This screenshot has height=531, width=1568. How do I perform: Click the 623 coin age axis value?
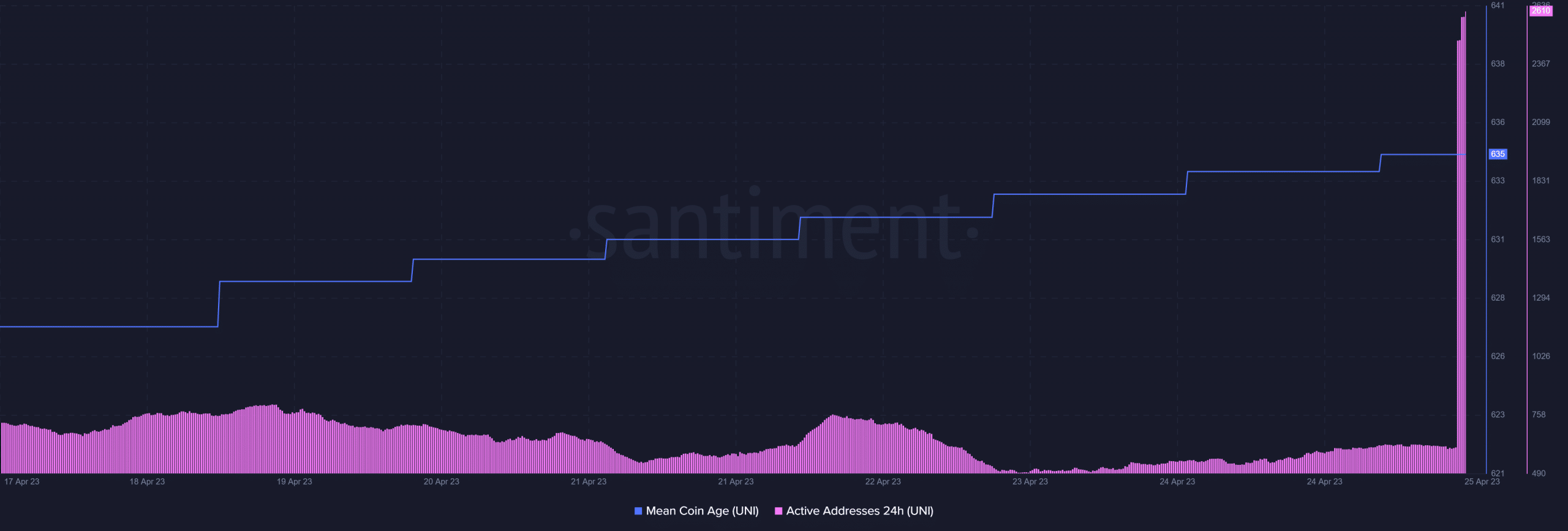click(x=1498, y=415)
